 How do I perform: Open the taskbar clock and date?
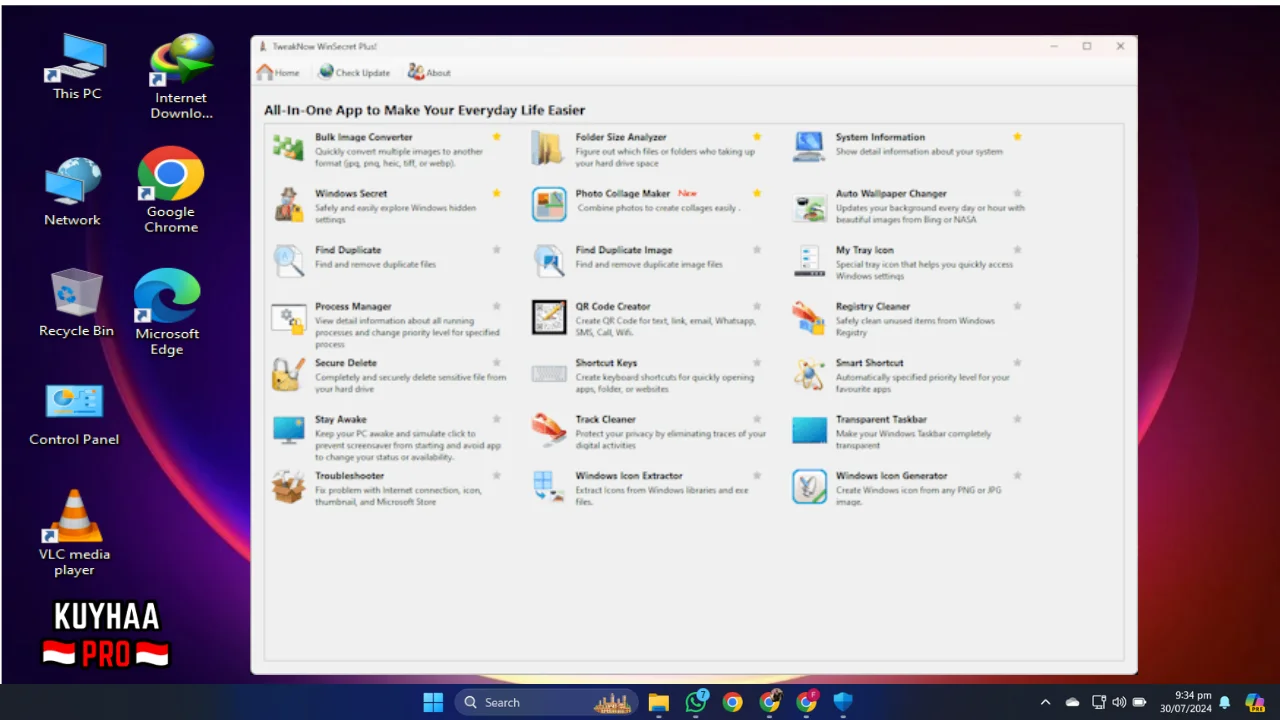coord(1186,702)
